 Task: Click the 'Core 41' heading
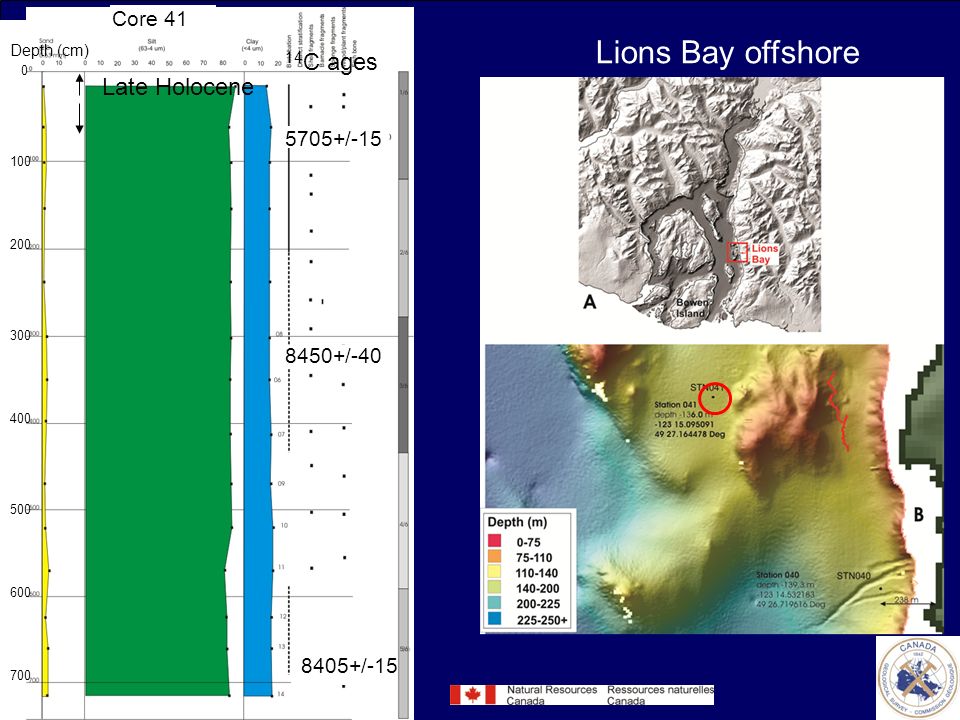[149, 19]
